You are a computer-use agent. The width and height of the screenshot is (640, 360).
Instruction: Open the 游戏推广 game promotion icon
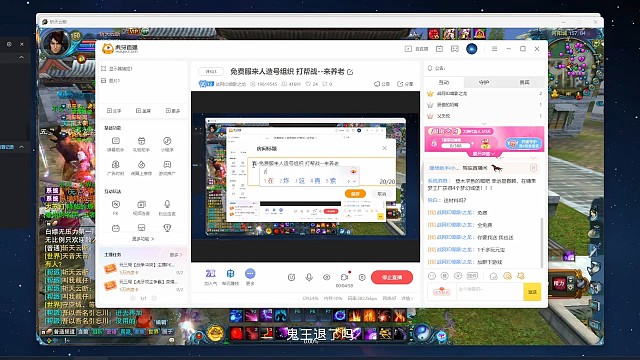(167, 164)
